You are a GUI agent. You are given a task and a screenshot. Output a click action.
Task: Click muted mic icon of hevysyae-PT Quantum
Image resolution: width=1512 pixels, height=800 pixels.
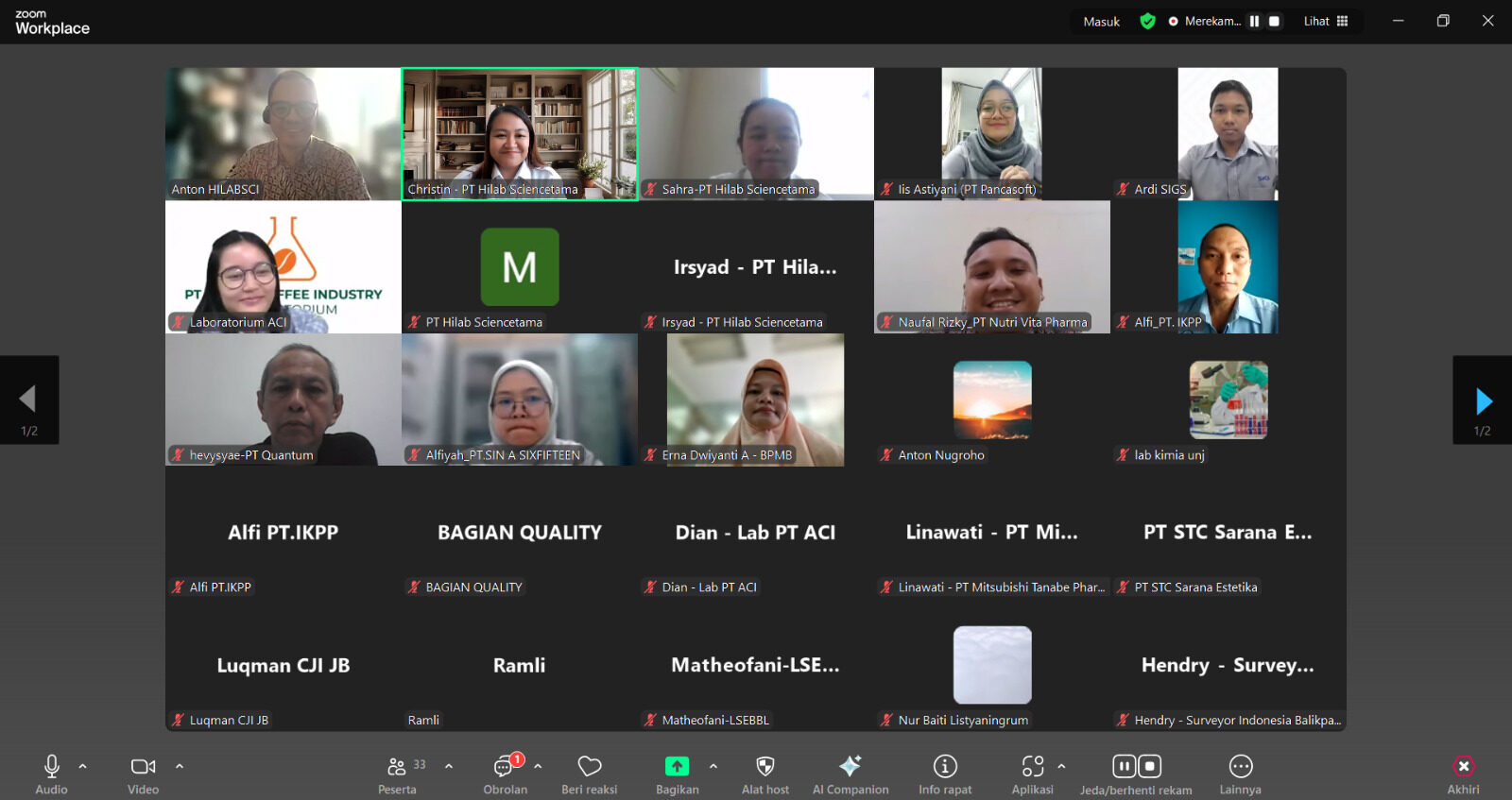[178, 455]
